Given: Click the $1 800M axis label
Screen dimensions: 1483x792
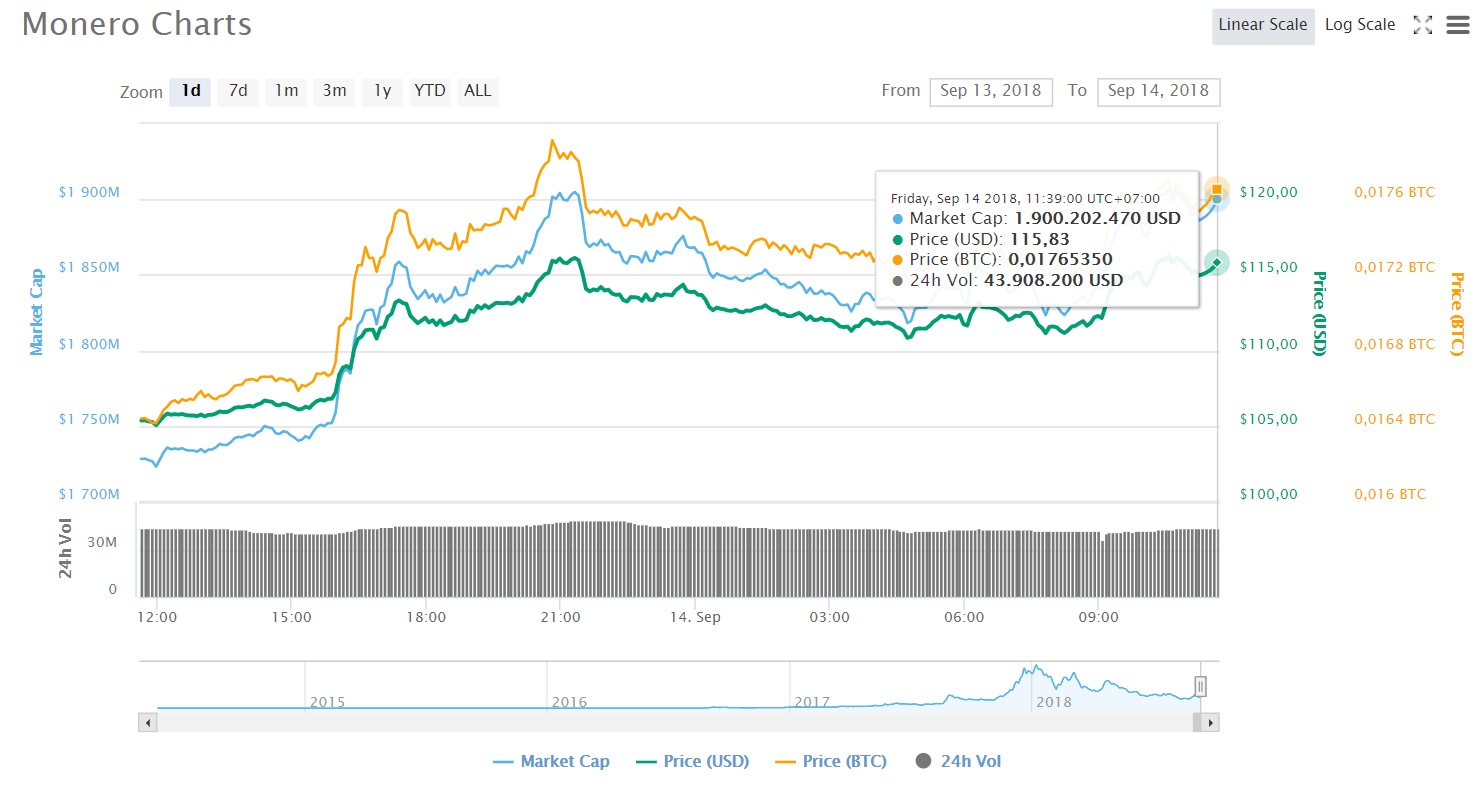Looking at the screenshot, I should pyautogui.click(x=89, y=344).
